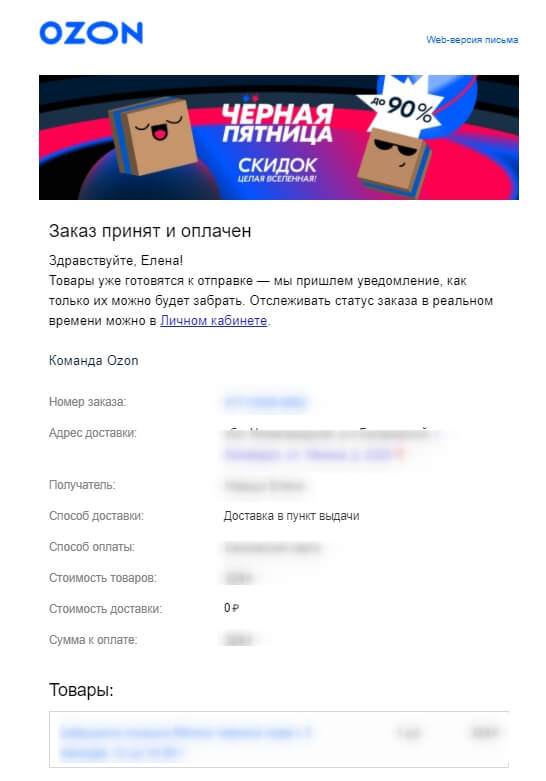This screenshot has width=546, height=781.
Task: Open the blurred blue order number link
Action: [x=265, y=402]
